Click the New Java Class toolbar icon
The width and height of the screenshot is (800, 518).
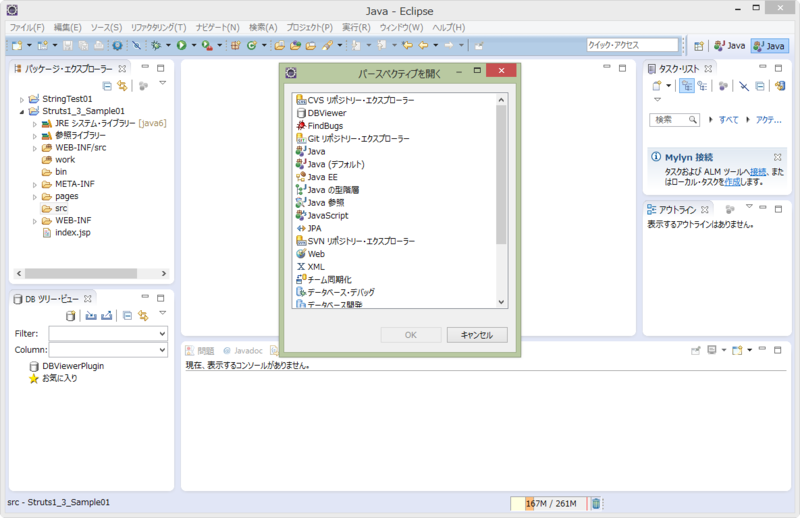click(x=252, y=45)
